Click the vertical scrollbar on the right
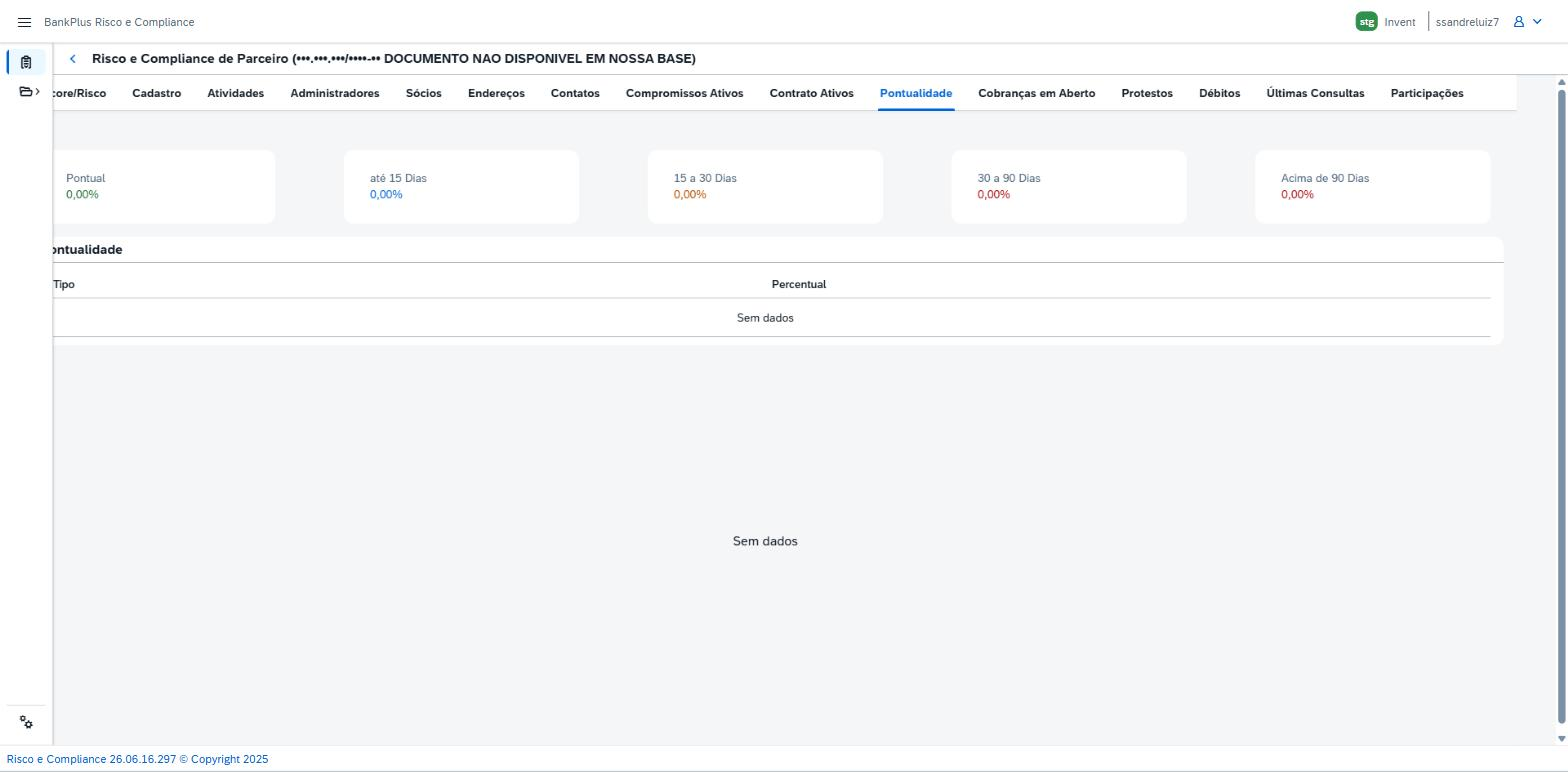Viewport: 1568px width, 772px height. [1562, 405]
